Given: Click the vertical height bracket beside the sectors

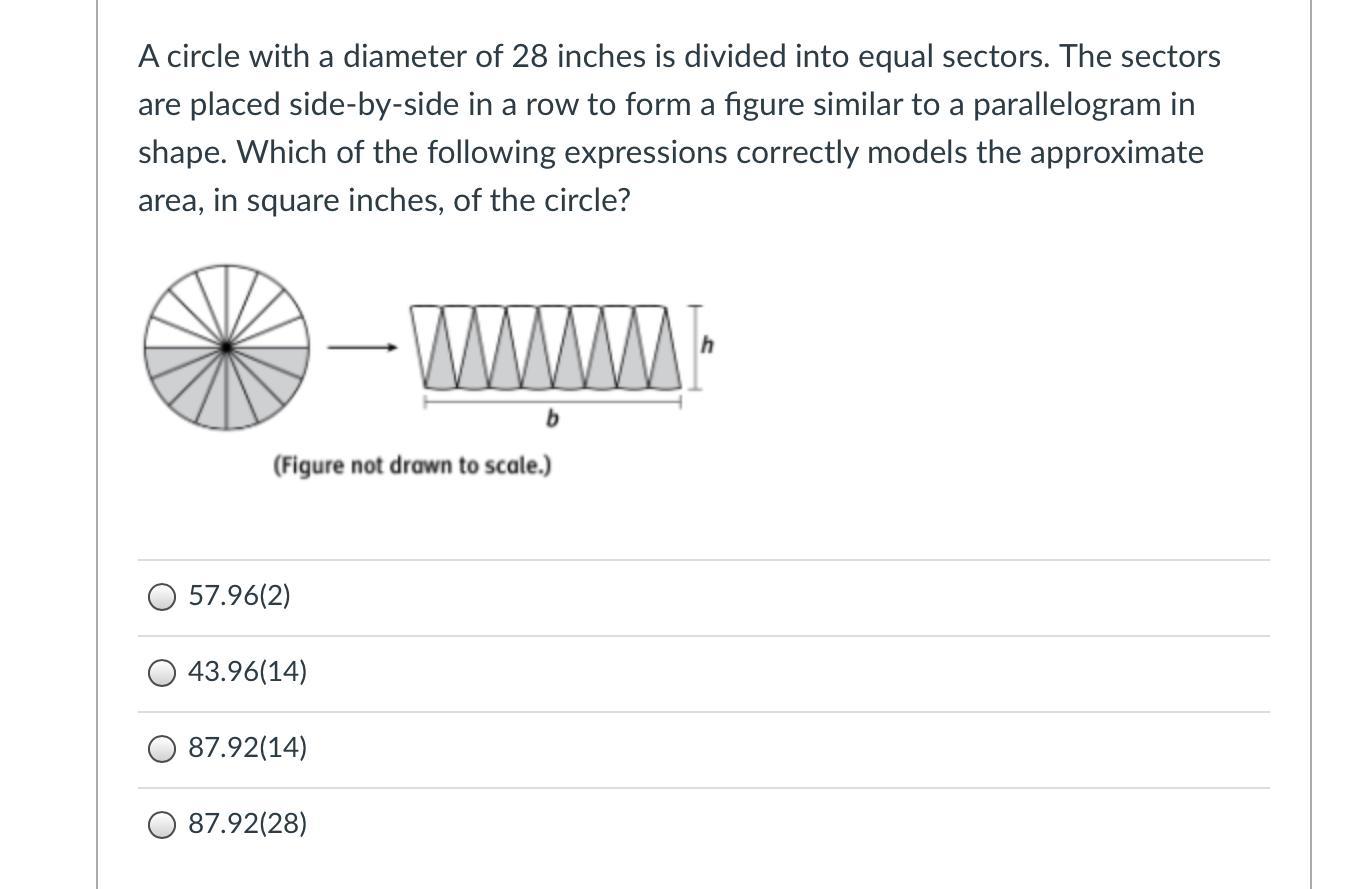Looking at the screenshot, I should tap(695, 347).
